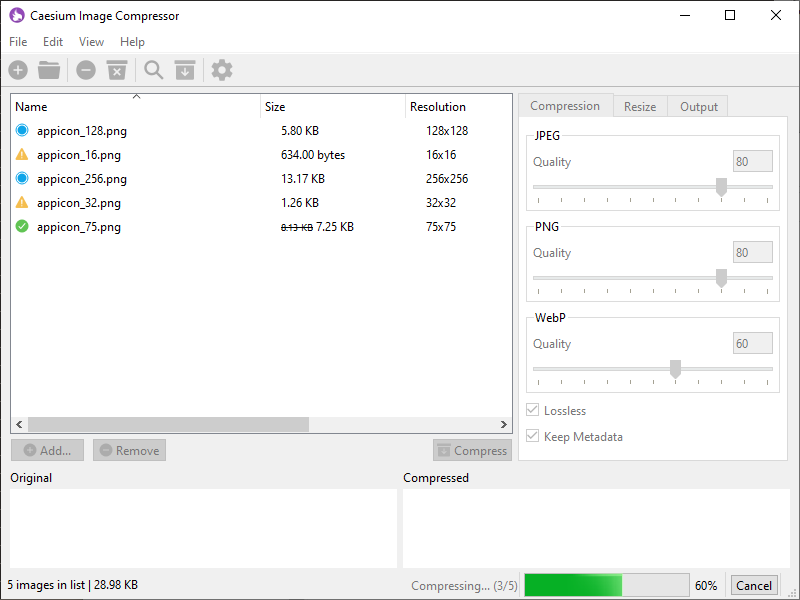Click the clear list toolbar icon
The width and height of the screenshot is (800, 600).
(117, 70)
